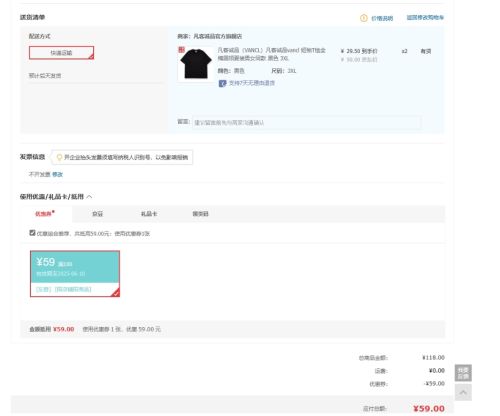Toggle the 优惠组合推荐 checkbox
500x416 pixels.
point(32,233)
